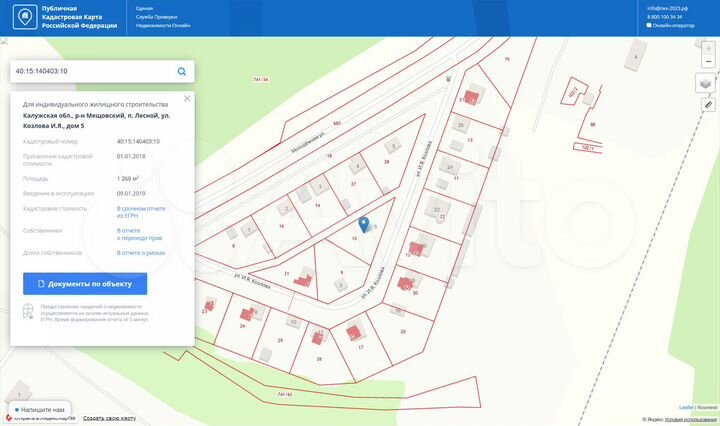Open 'В отчете о переходе прав' link
The height and width of the screenshot is (426, 720).
click(x=141, y=234)
